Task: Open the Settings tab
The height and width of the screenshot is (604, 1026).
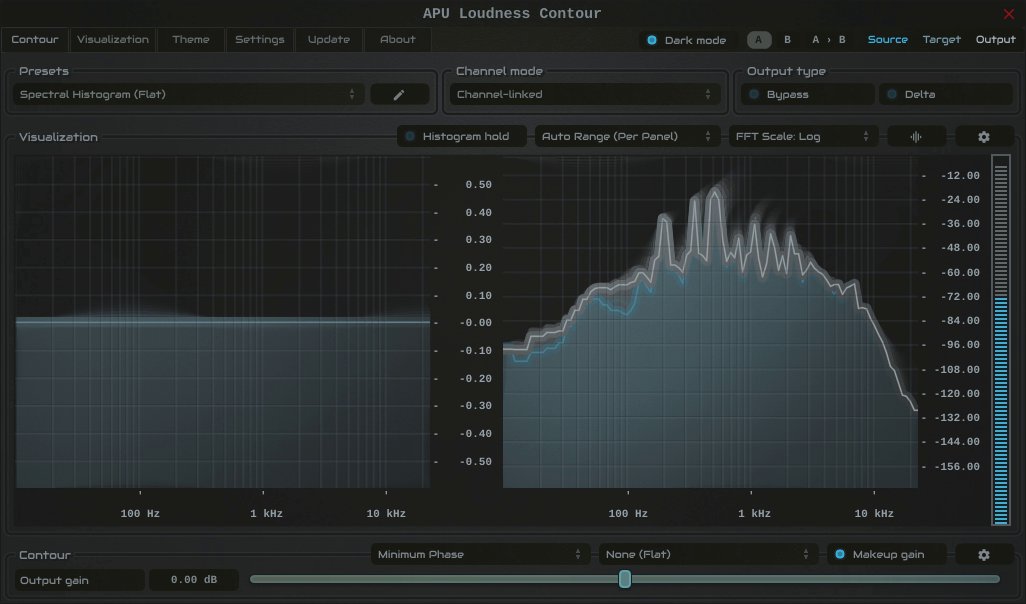Action: (260, 39)
